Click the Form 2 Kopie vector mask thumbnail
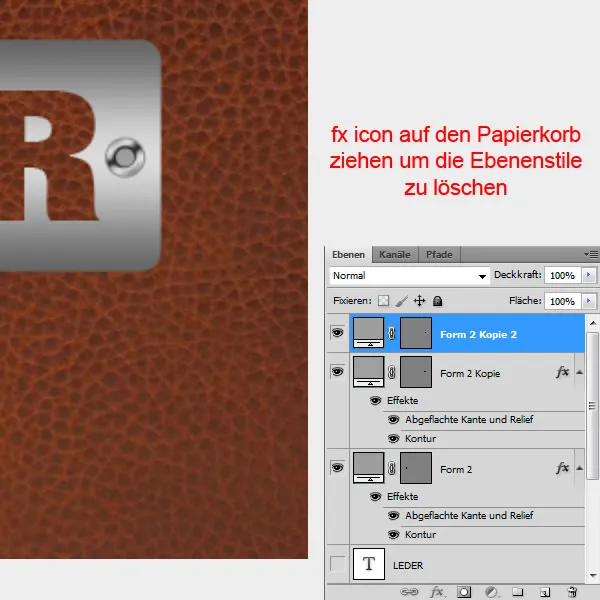Image resolution: width=600 pixels, height=600 pixels. pos(415,372)
